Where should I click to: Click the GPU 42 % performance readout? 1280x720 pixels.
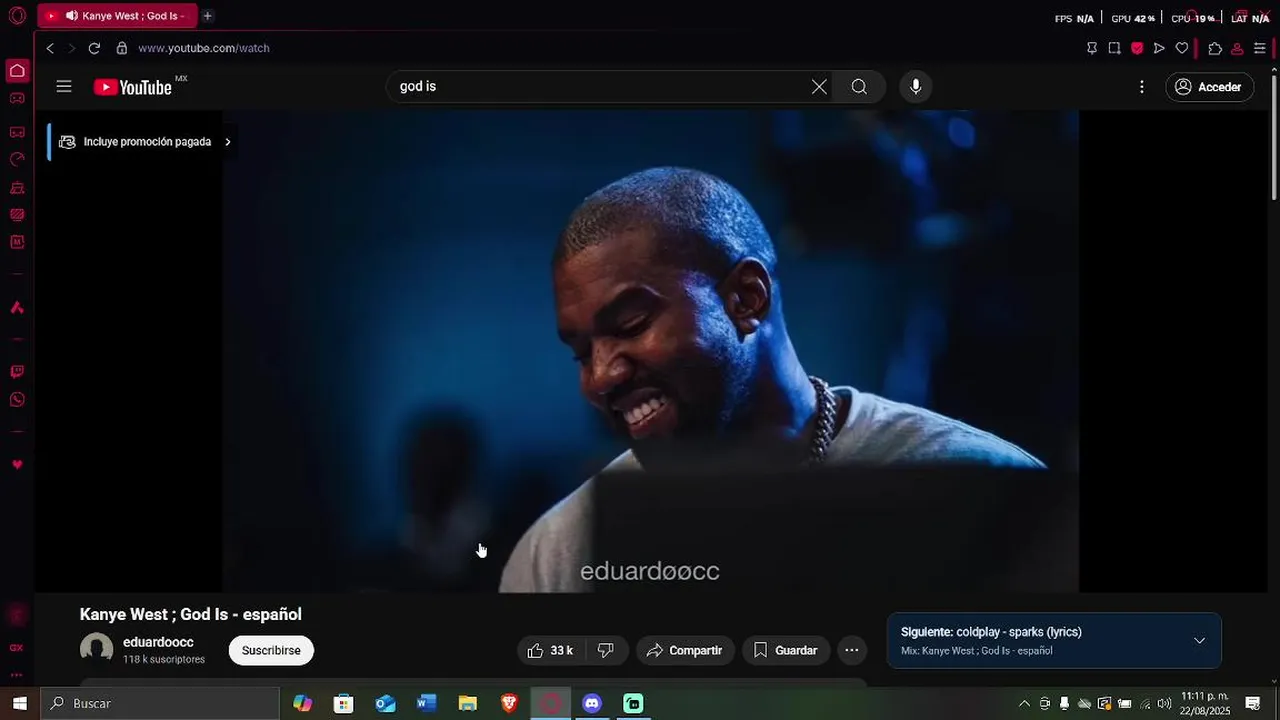coord(1133,19)
